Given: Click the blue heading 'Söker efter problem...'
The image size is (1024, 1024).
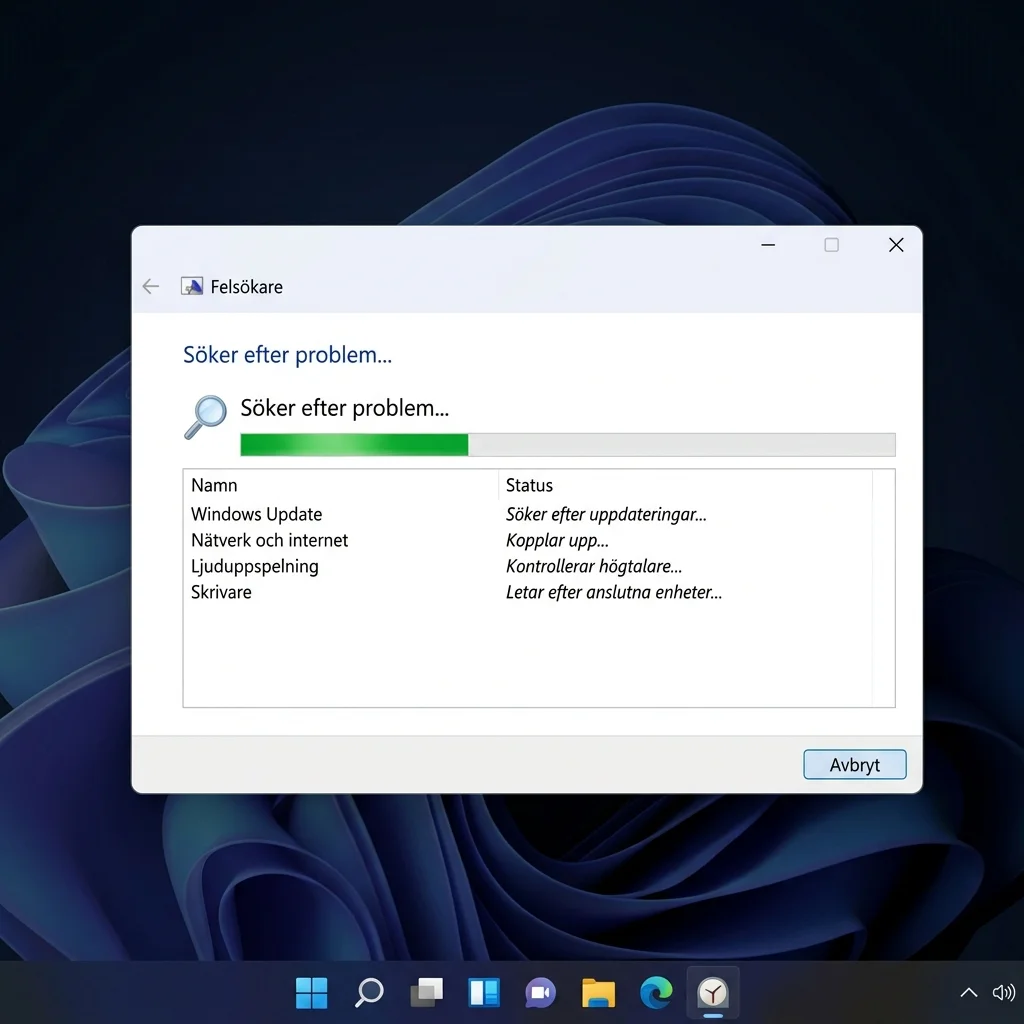Looking at the screenshot, I should coord(287,355).
